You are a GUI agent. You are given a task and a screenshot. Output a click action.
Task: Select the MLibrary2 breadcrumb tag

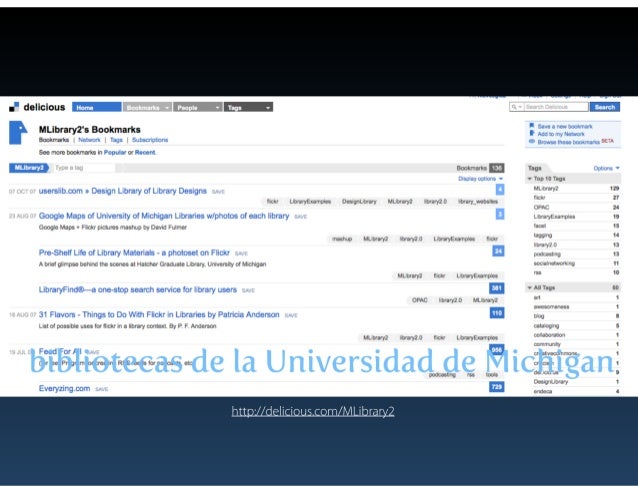click(29, 168)
